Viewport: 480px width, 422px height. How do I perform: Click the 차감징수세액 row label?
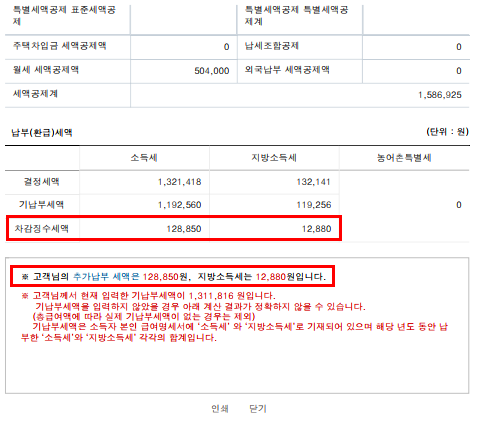(x=41, y=229)
